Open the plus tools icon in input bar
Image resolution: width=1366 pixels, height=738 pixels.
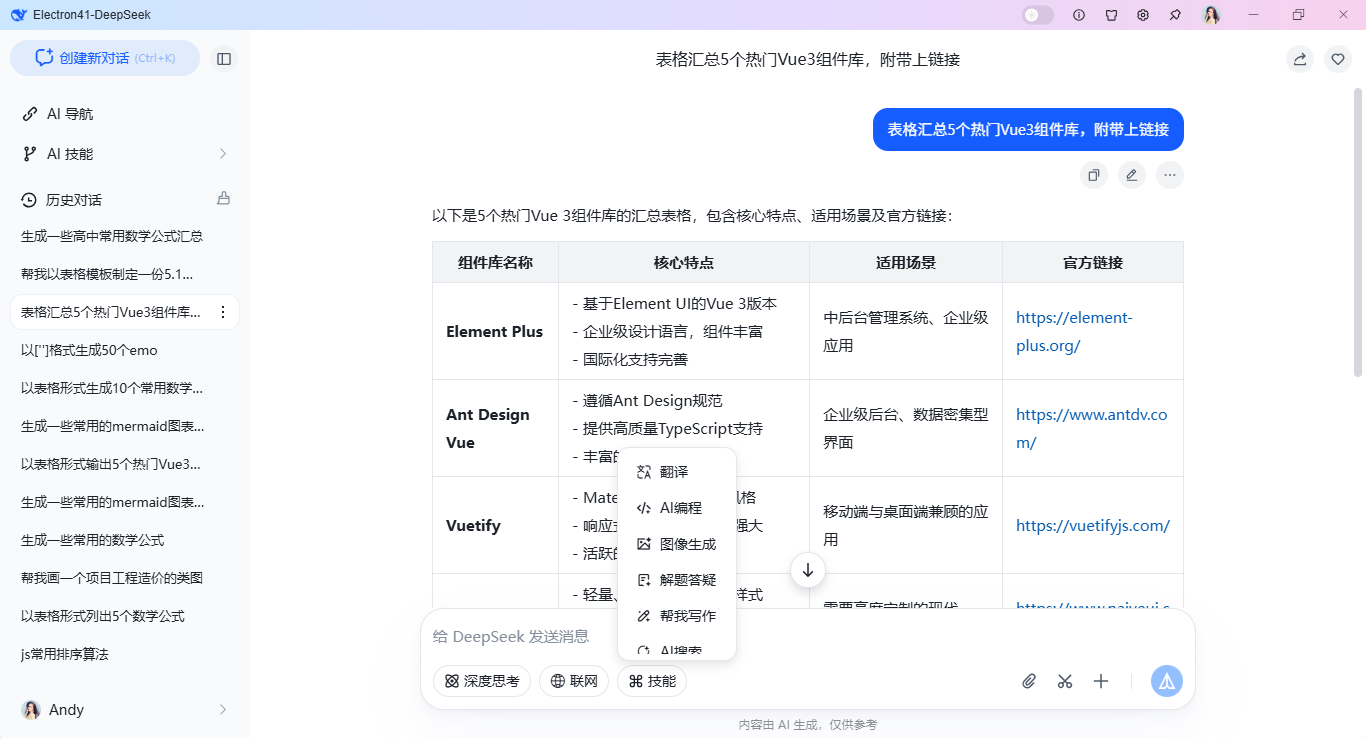1101,680
